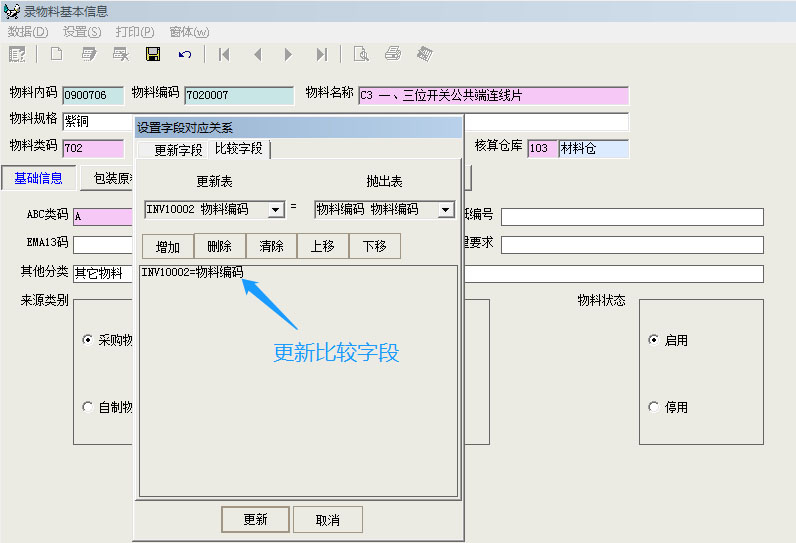Click the 增加 button
Viewport: 796px width, 543px height.
pos(167,246)
